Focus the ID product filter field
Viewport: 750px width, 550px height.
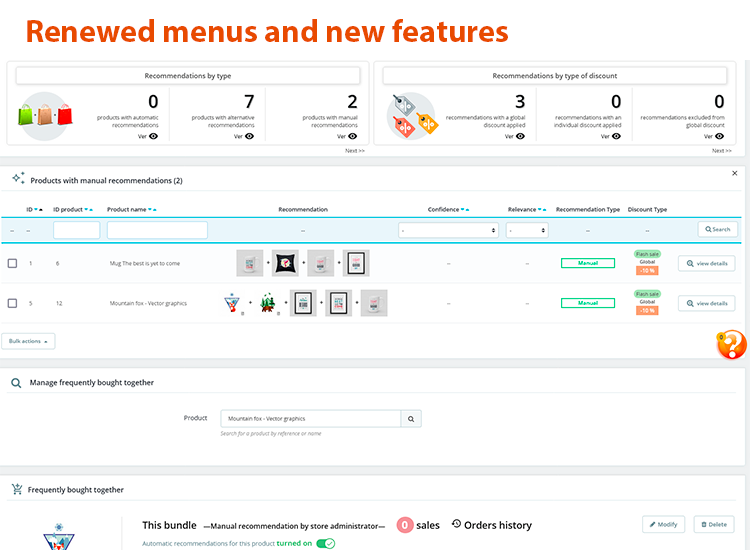[77, 230]
